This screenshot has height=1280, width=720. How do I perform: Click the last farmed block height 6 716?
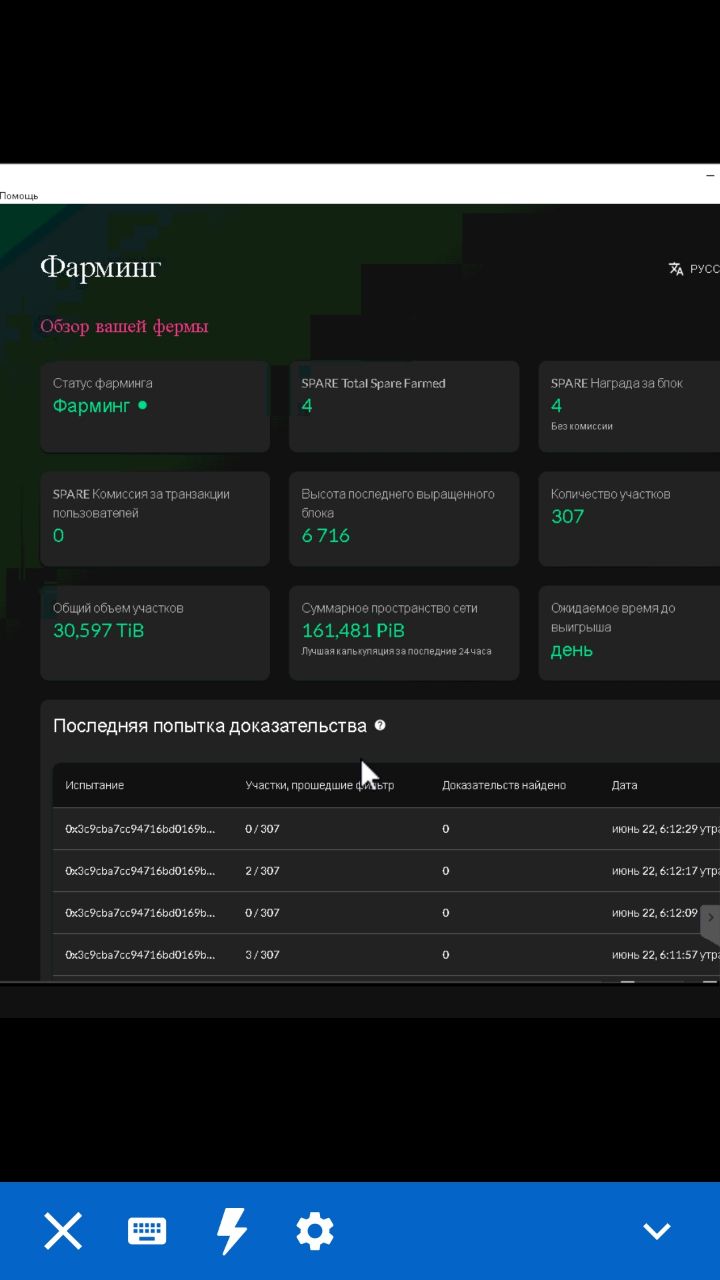point(326,535)
